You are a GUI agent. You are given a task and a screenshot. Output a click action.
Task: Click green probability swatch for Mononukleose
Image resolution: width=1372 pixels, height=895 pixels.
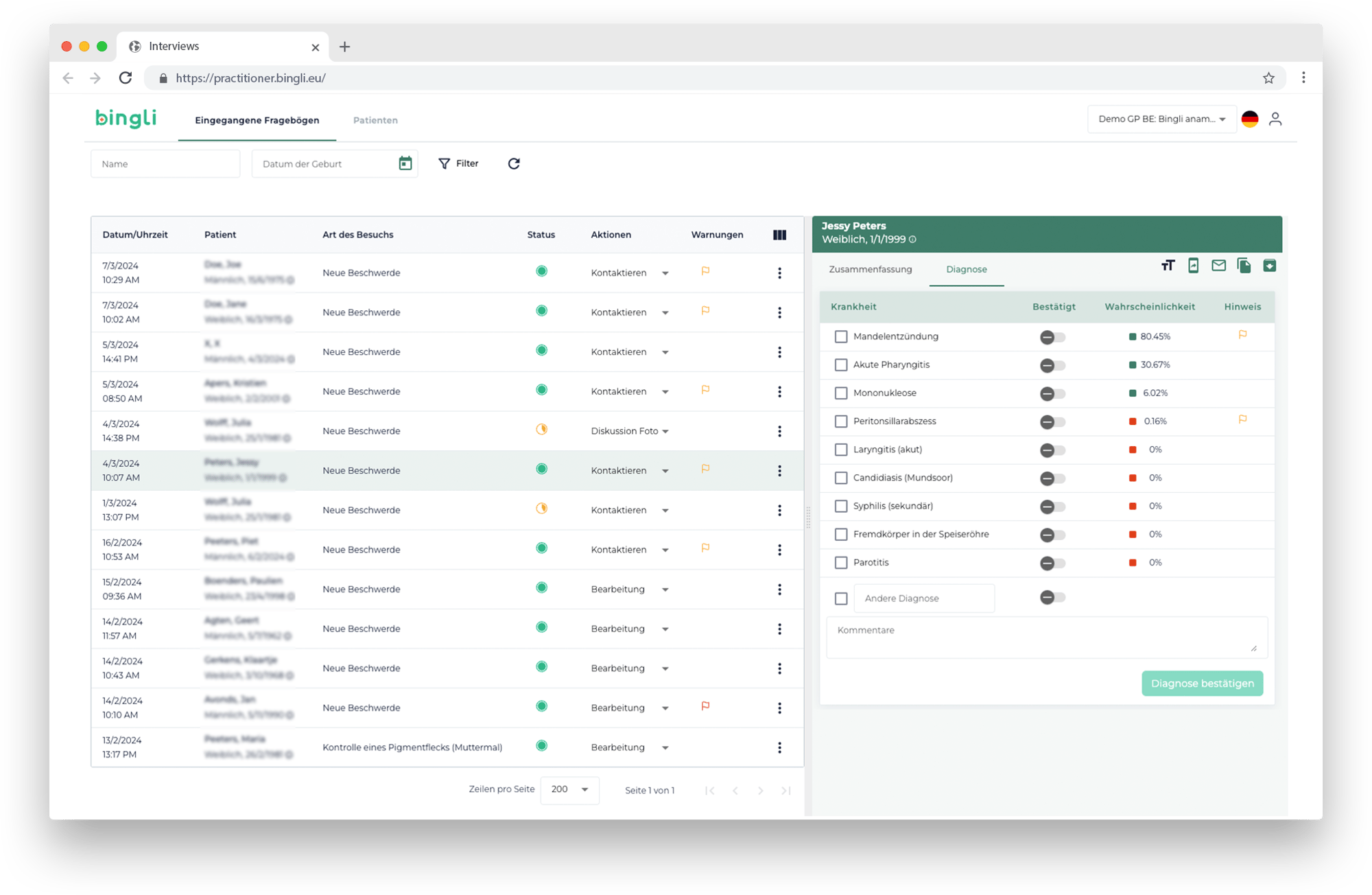click(1133, 393)
